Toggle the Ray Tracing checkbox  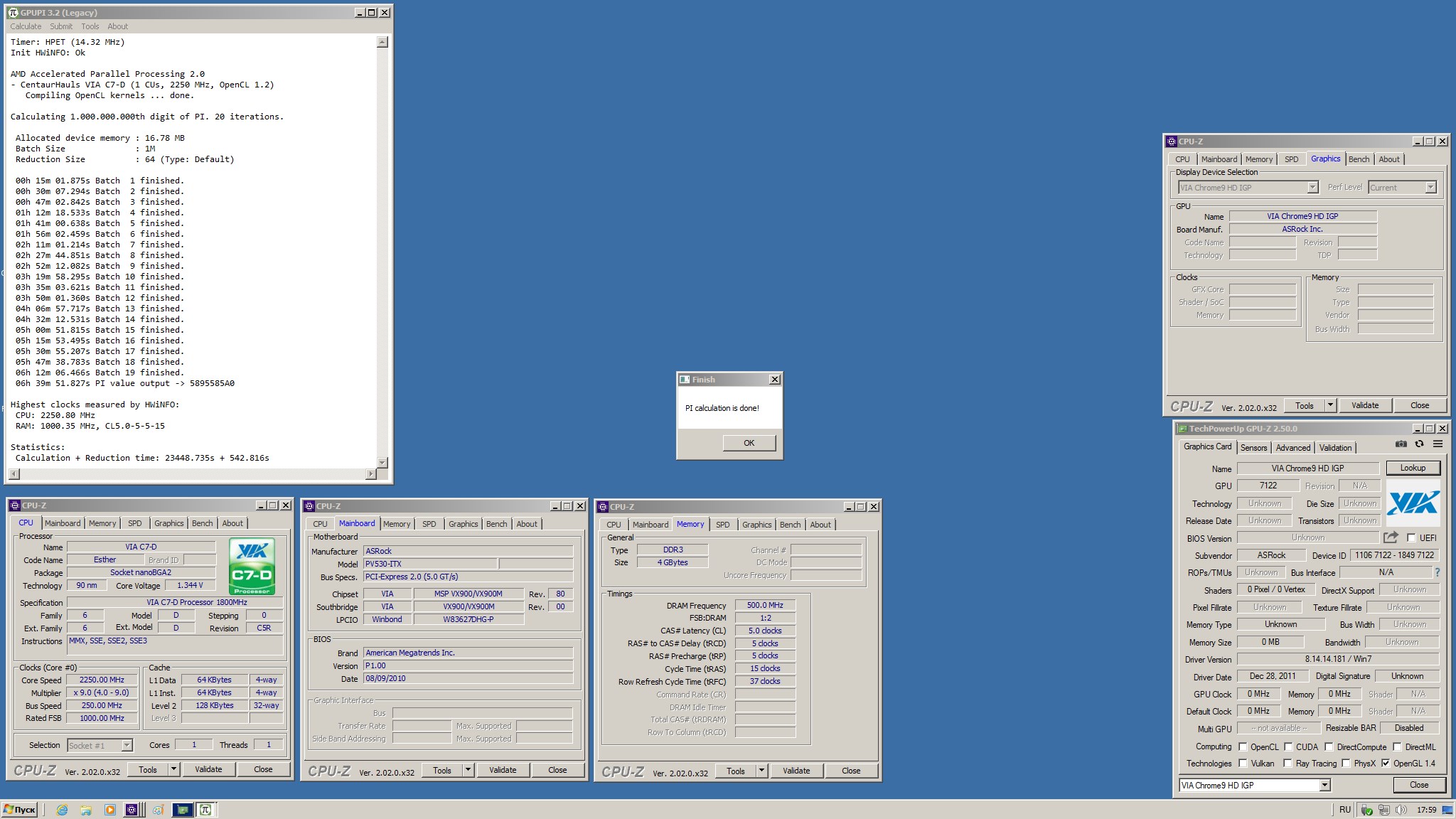click(1288, 764)
